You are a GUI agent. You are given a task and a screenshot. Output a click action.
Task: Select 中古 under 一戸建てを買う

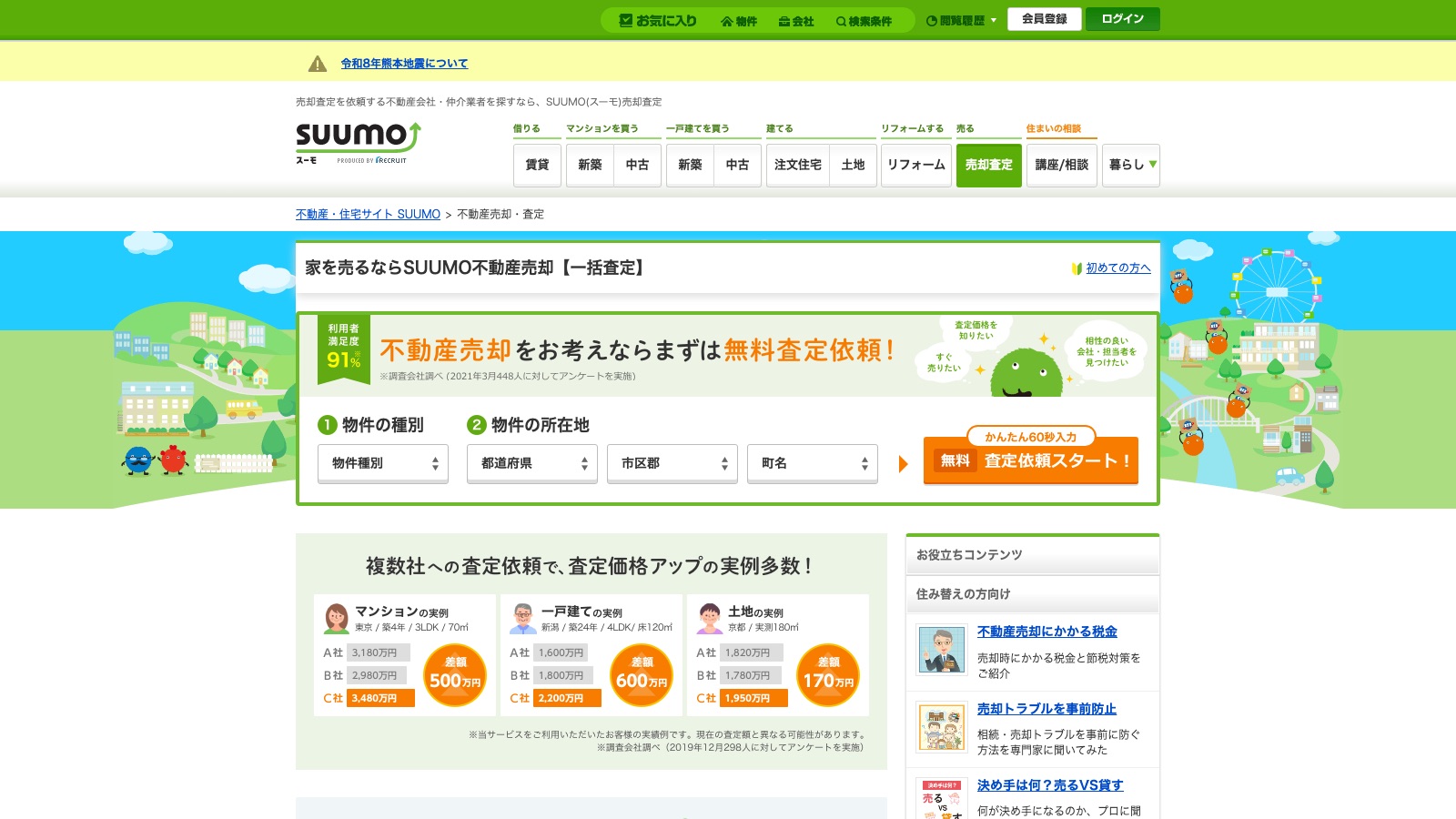click(x=738, y=166)
